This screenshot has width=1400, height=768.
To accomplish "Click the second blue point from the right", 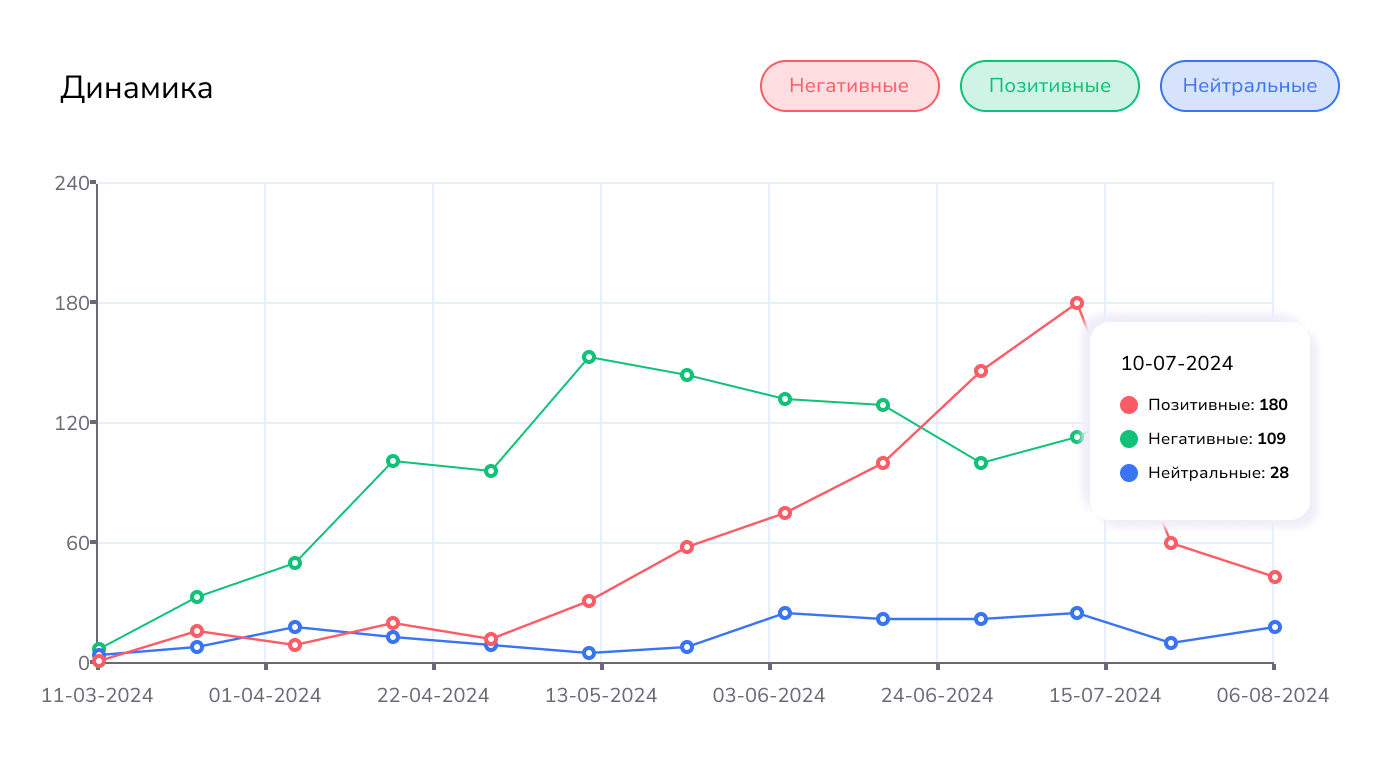I will 1171,643.
